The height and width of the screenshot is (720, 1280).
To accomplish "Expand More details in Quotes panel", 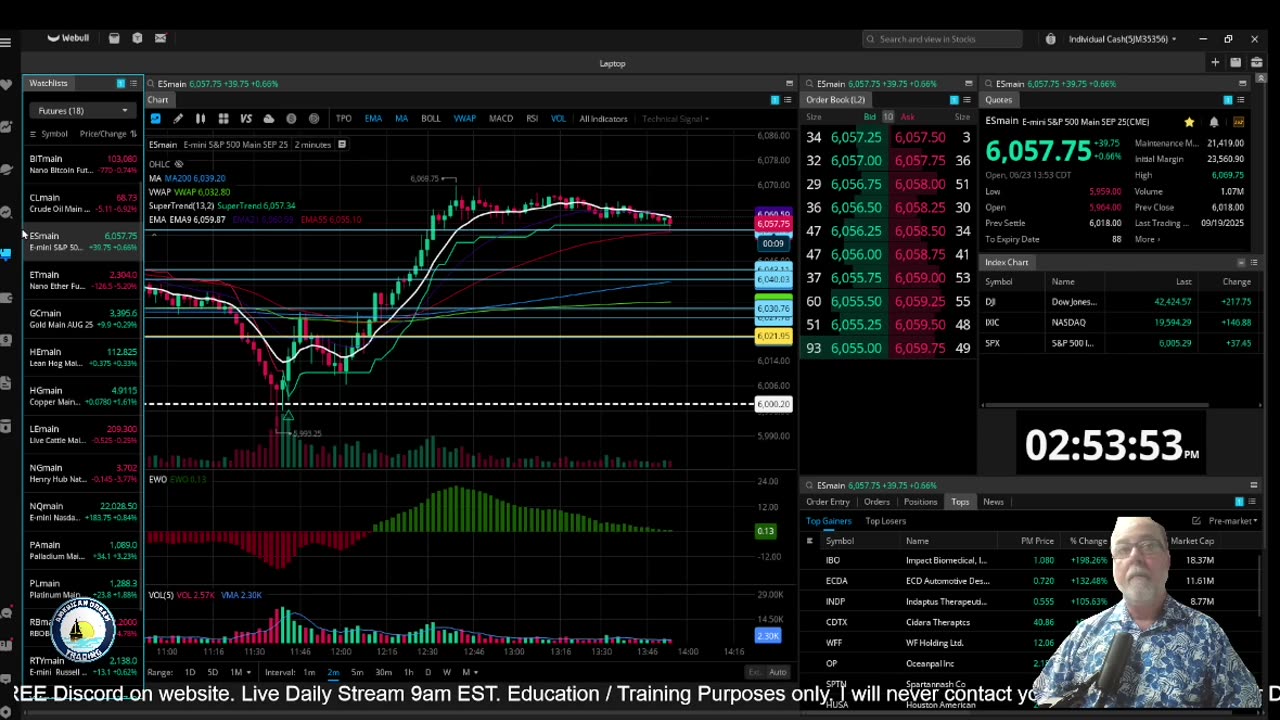I will (x=1147, y=239).
